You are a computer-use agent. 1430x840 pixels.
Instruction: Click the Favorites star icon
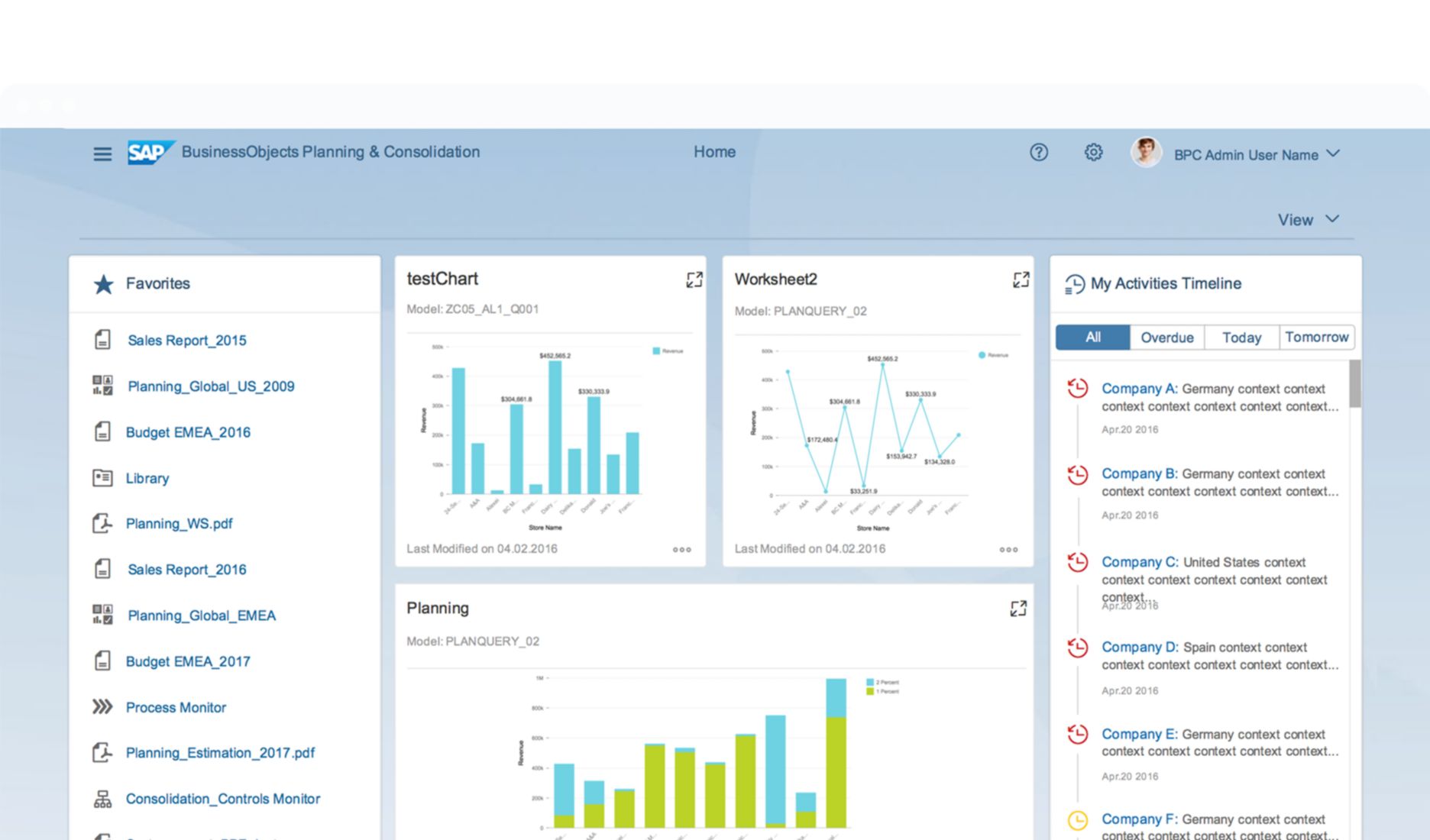[x=103, y=283]
